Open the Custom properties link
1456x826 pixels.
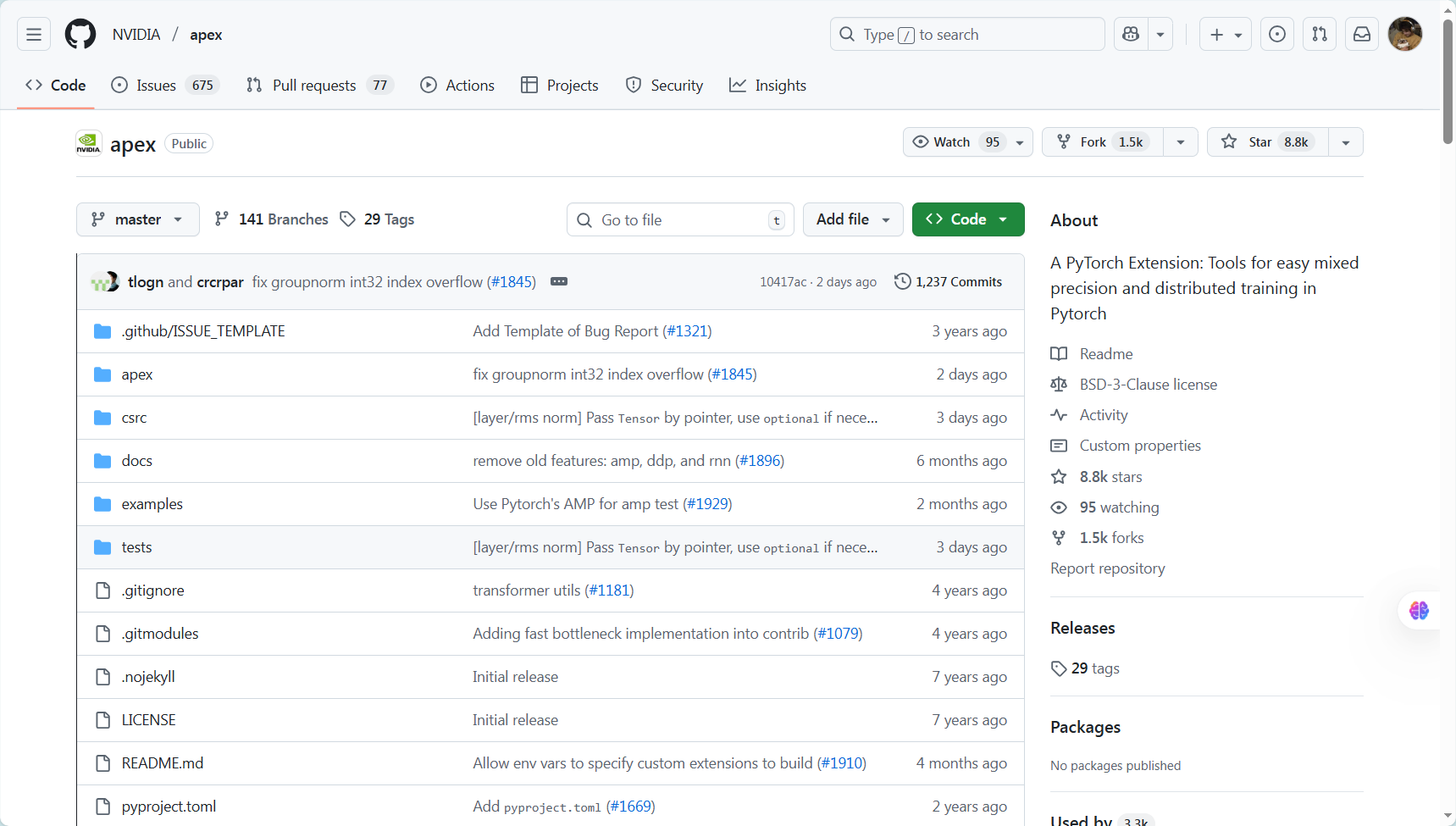pyautogui.click(x=1126, y=446)
